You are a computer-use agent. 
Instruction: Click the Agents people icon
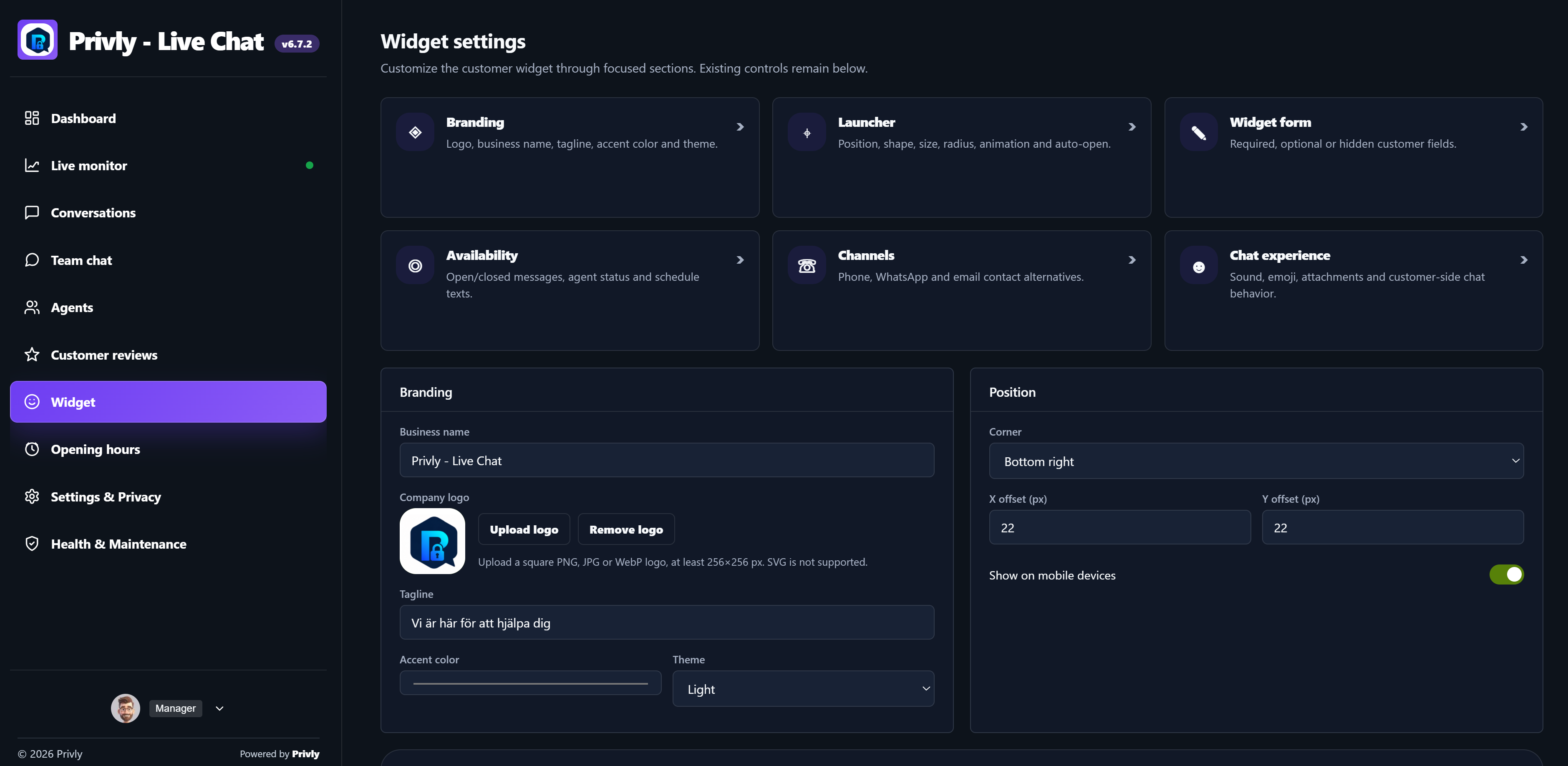[32, 307]
